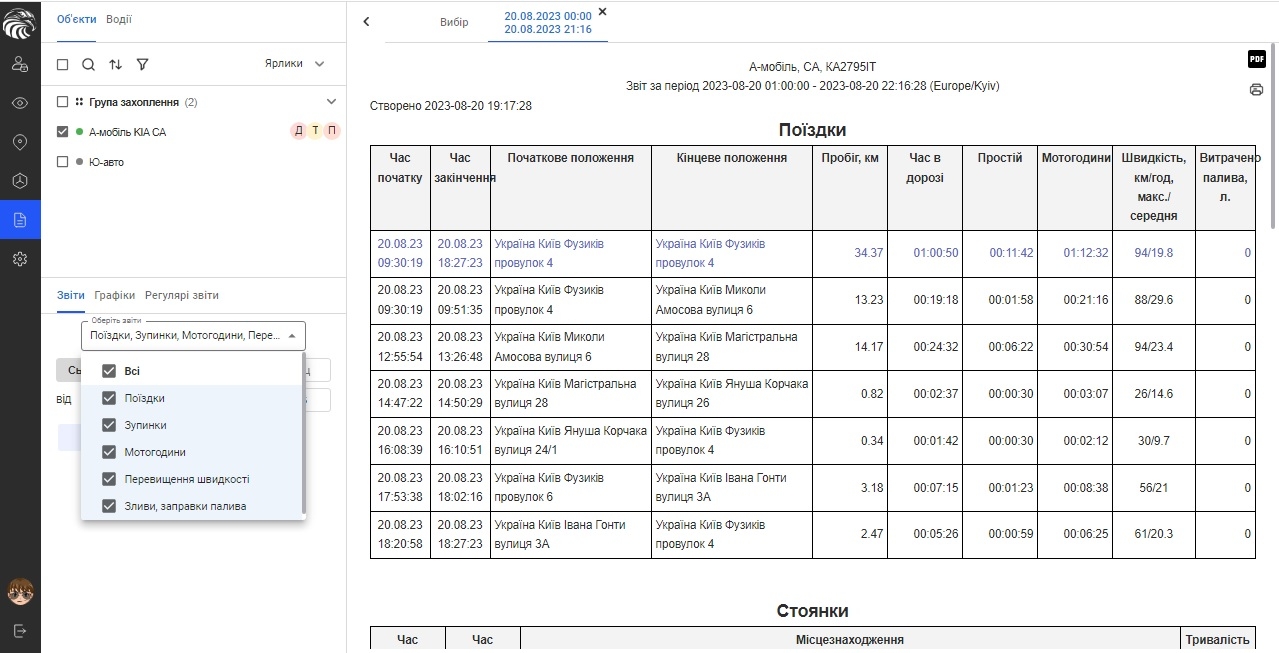Switch to the Водії tab
This screenshot has height=653, width=1279.
pyautogui.click(x=119, y=20)
